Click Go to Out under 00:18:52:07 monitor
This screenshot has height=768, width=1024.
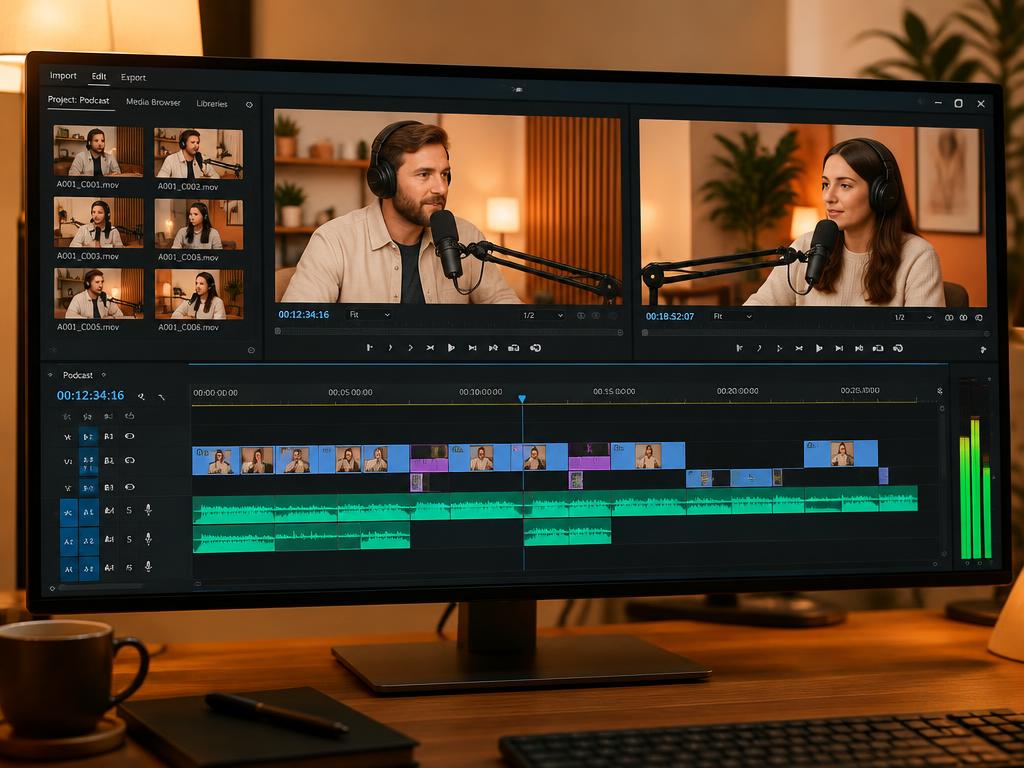point(859,349)
